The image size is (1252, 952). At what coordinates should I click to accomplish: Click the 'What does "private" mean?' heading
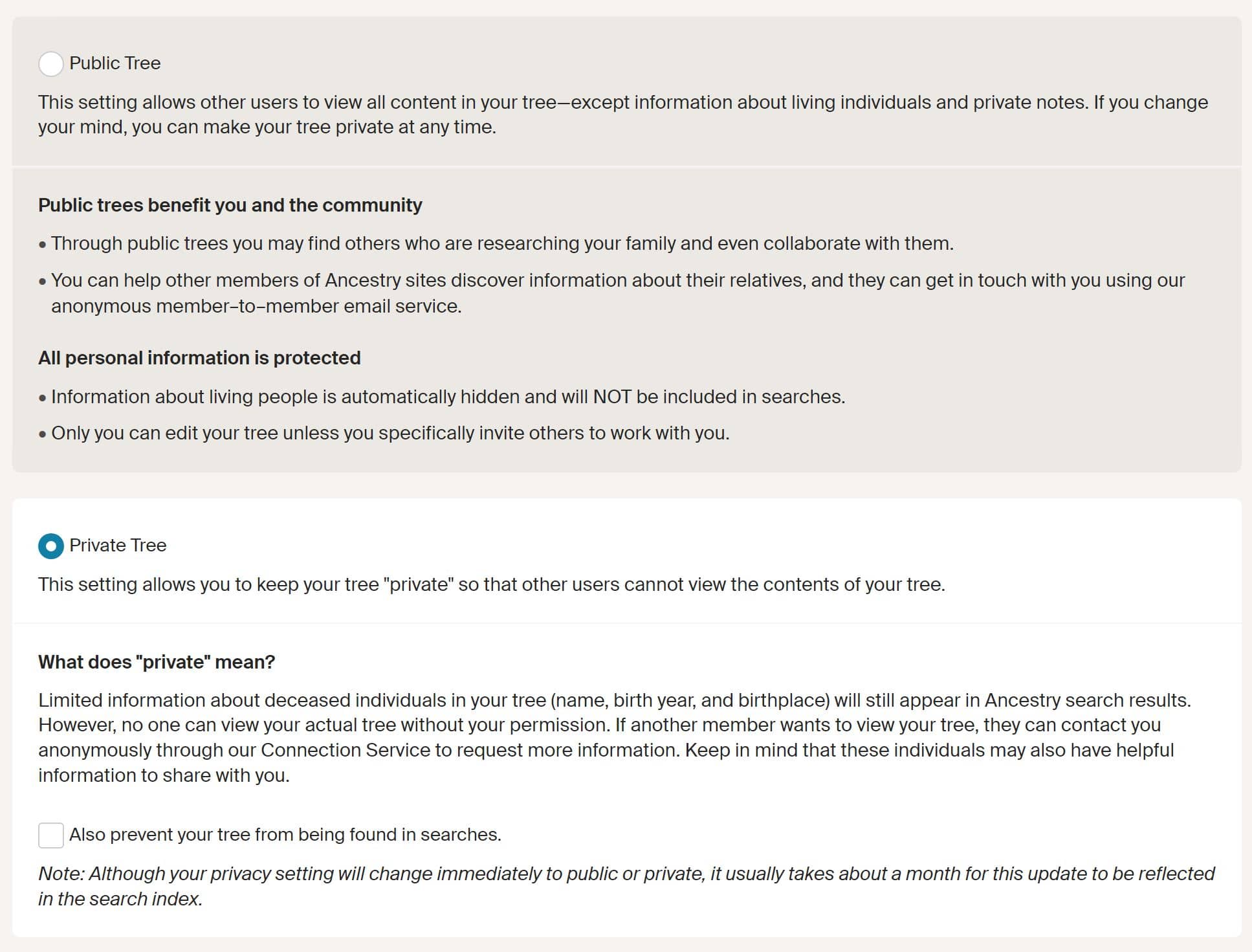[x=157, y=662]
